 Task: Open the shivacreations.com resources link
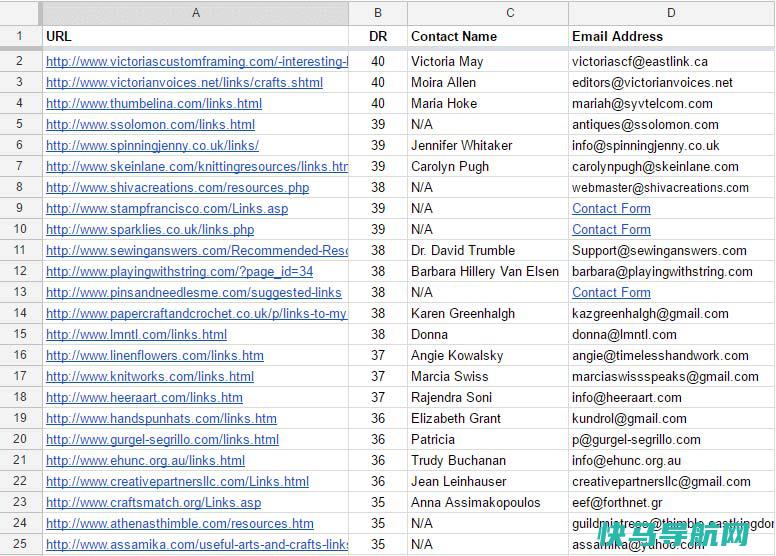point(177,188)
